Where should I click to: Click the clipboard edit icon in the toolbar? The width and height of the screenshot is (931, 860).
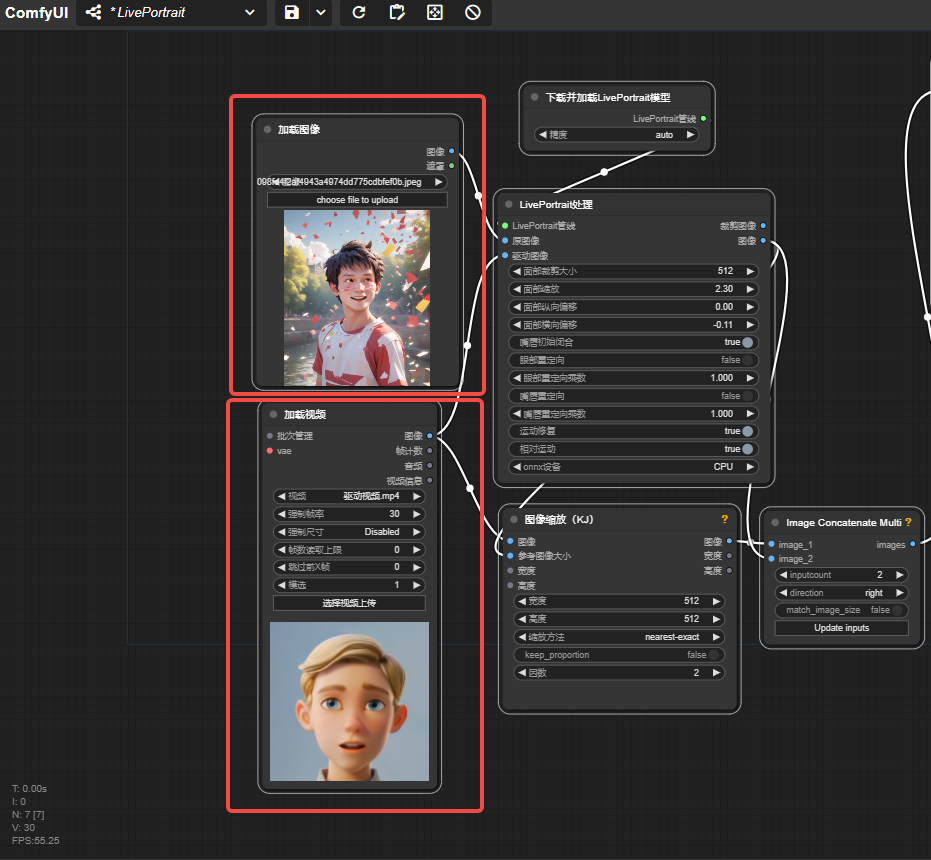pyautogui.click(x=397, y=12)
